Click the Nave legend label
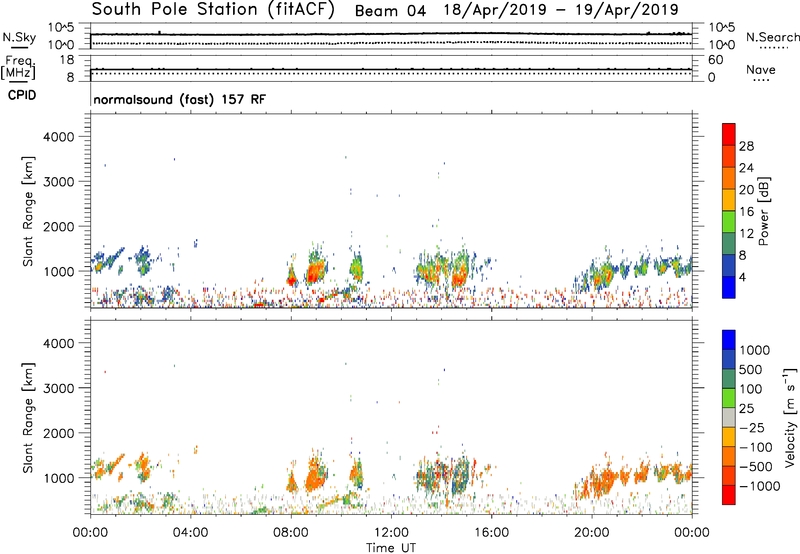This screenshot has height=554, width=800. (x=761, y=70)
